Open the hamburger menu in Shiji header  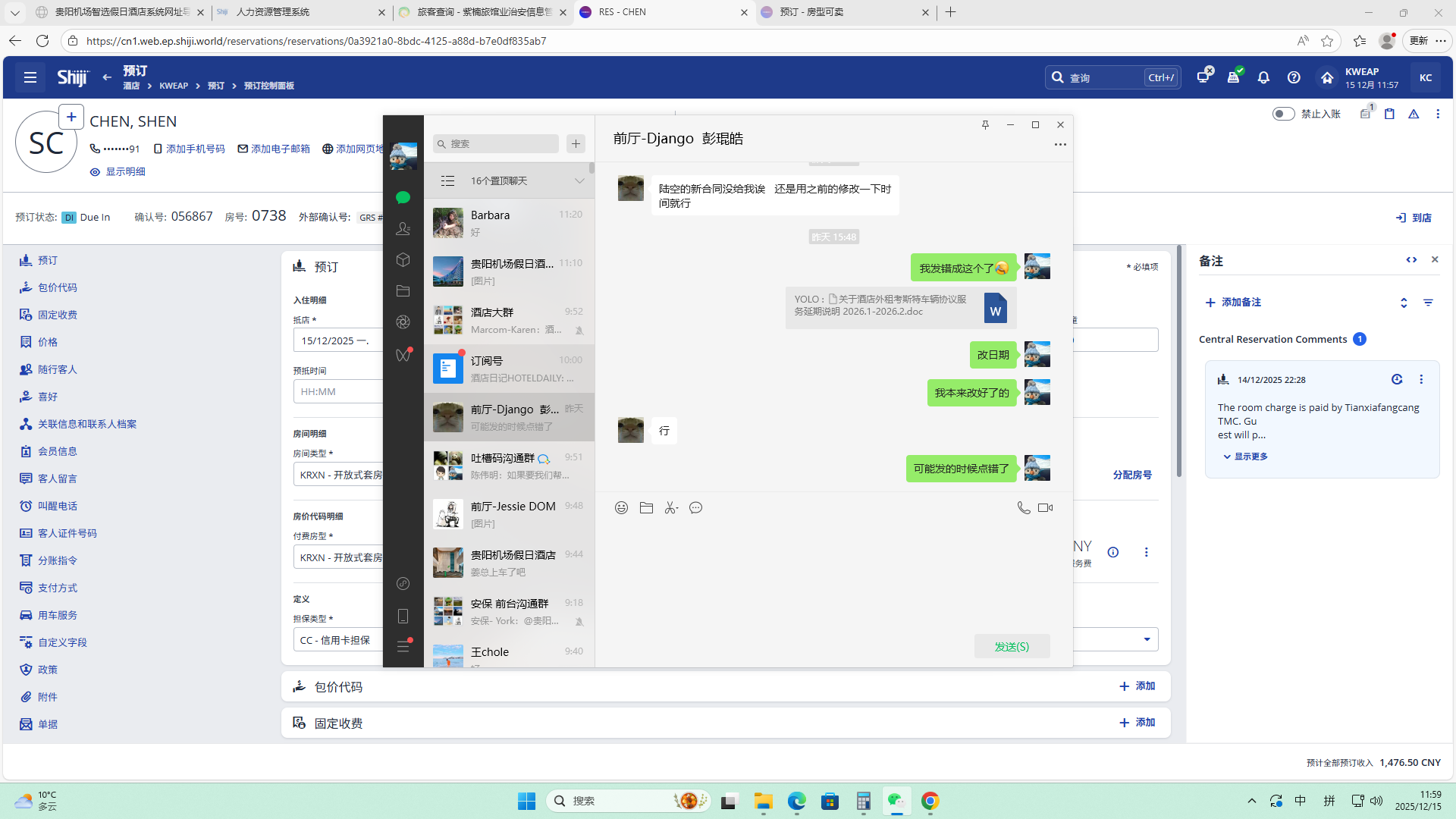point(30,77)
